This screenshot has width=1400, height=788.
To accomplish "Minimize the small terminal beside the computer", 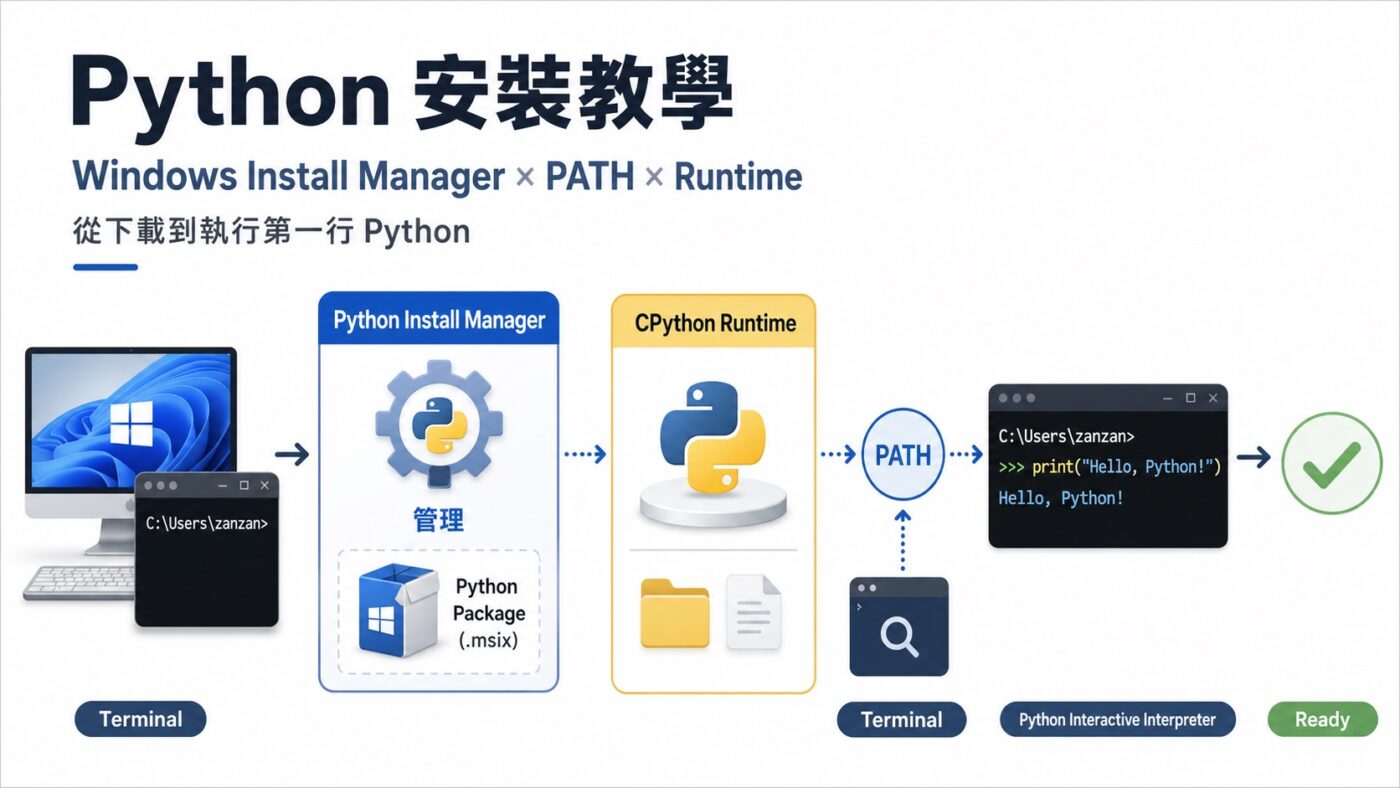I will 221,486.
